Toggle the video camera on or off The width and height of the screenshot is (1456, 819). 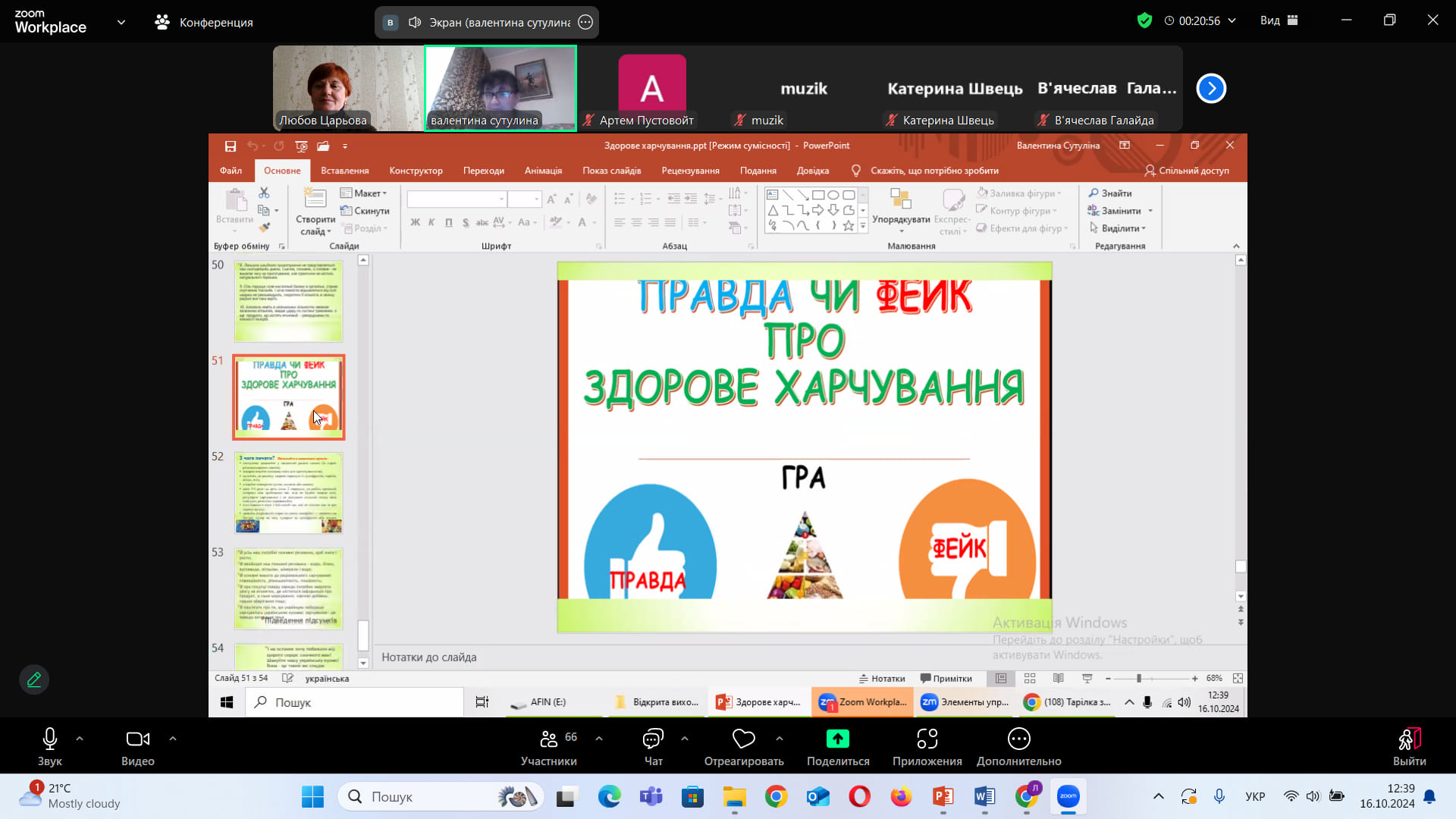pyautogui.click(x=137, y=739)
